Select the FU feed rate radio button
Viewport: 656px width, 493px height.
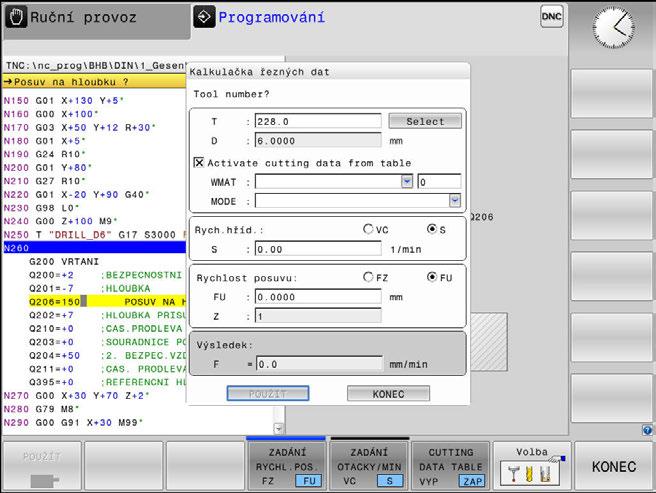pos(432,277)
